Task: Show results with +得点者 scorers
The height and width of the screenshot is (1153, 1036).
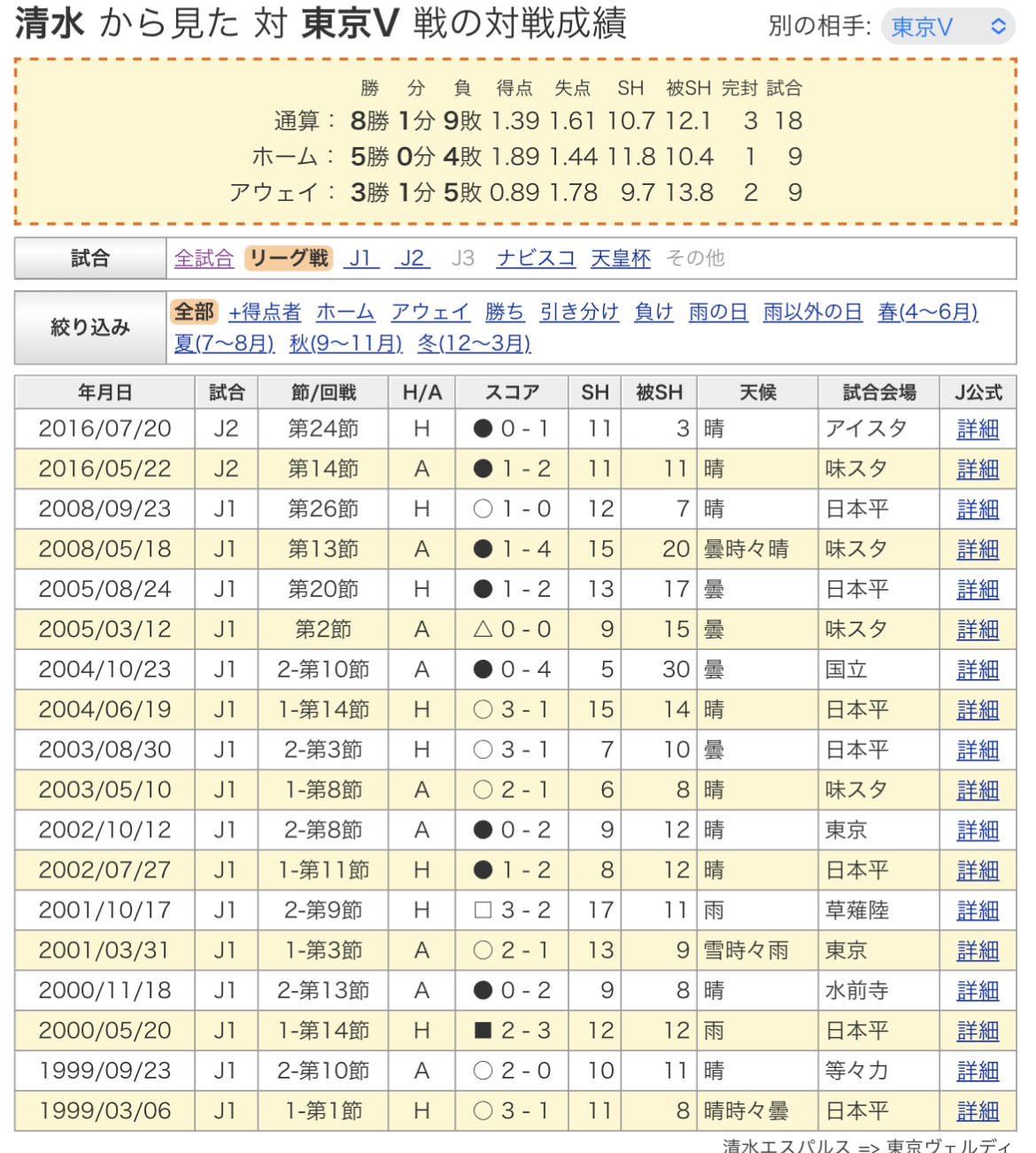Action: coord(265,312)
